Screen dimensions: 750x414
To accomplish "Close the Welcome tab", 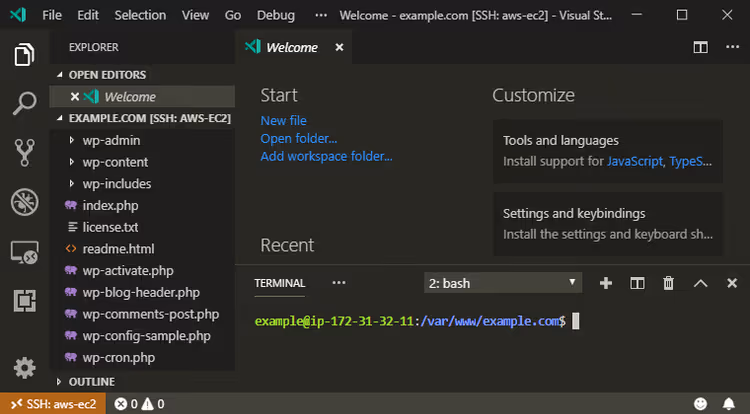I will tap(339, 47).
